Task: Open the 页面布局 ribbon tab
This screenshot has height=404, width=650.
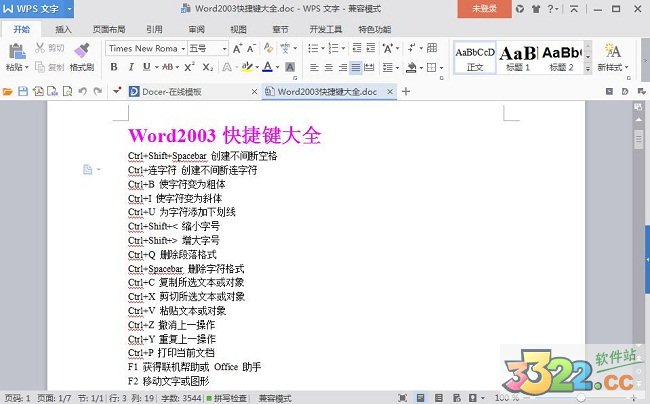Action: (x=109, y=29)
